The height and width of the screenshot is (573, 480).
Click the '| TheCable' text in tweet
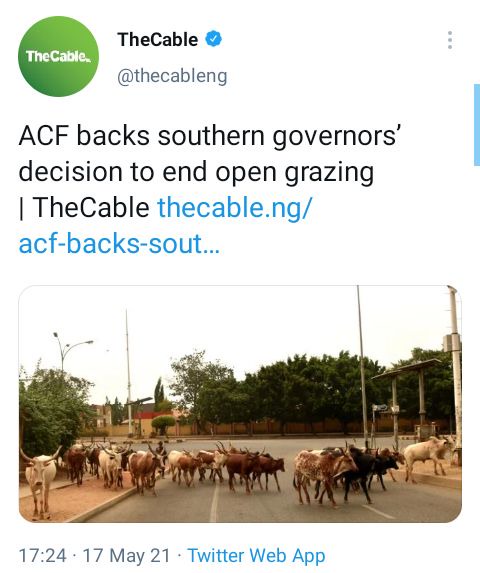(84, 207)
